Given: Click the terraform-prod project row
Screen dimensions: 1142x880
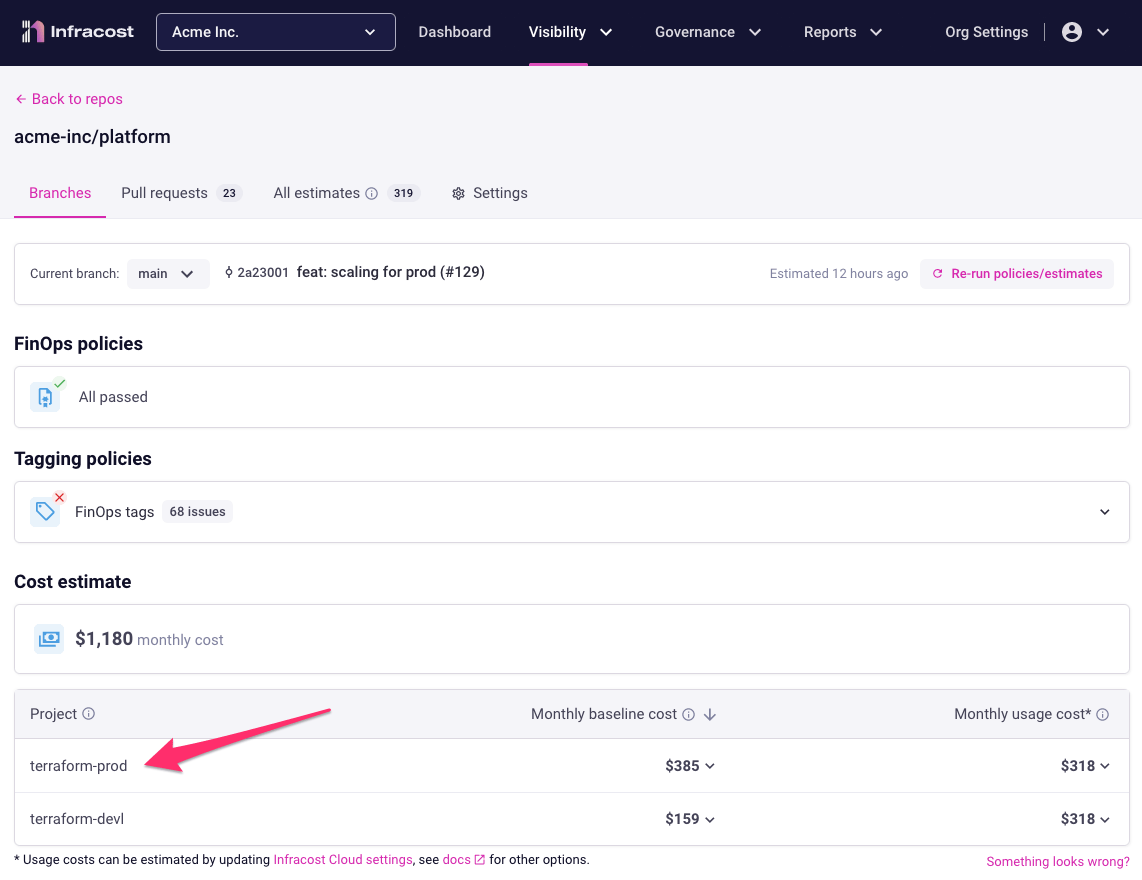Looking at the screenshot, I should point(572,766).
